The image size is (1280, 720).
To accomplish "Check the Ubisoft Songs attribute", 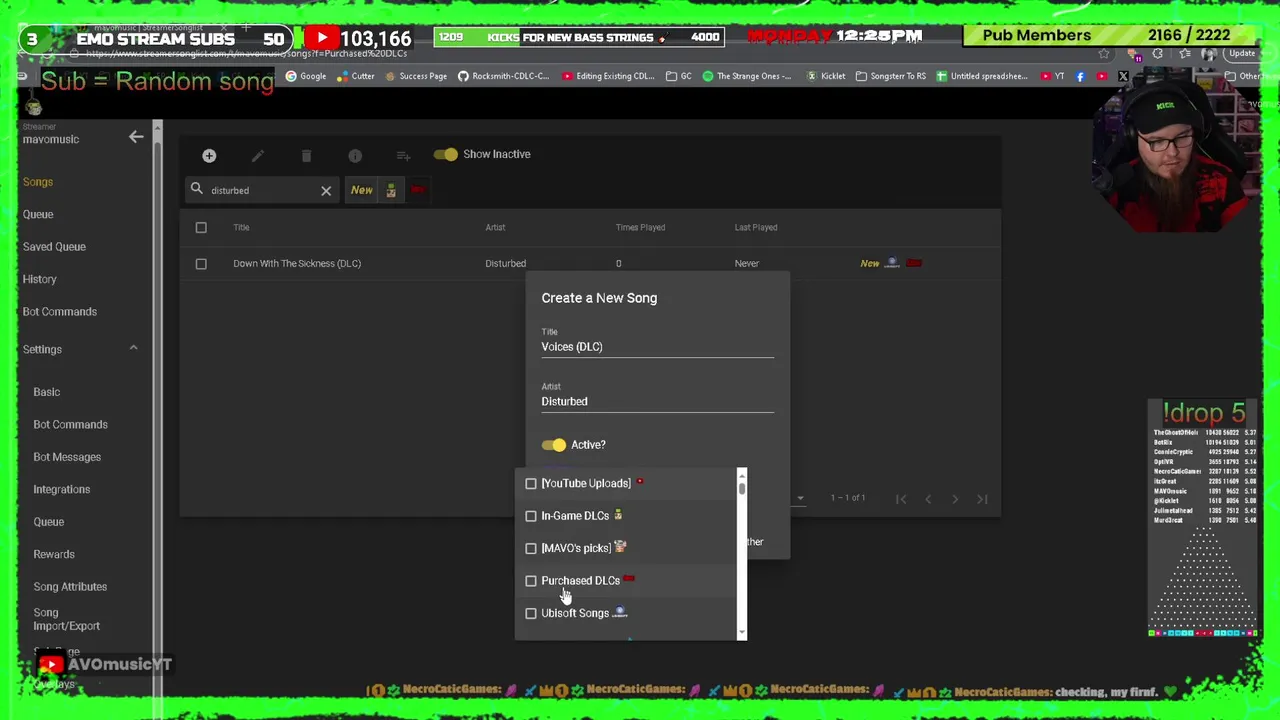I will pyautogui.click(x=531, y=613).
